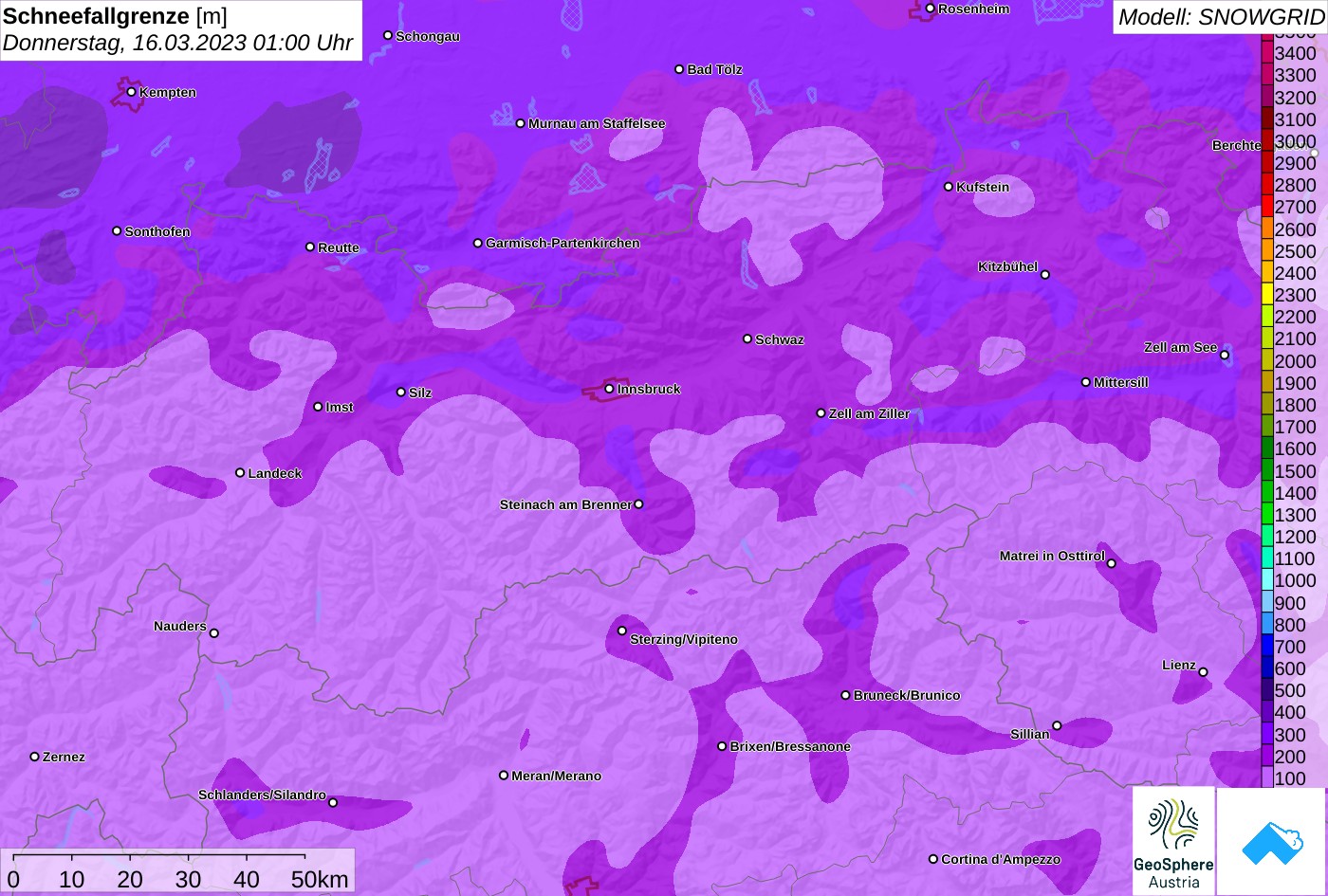Select the Murnau am Staffelsee label

(597, 123)
